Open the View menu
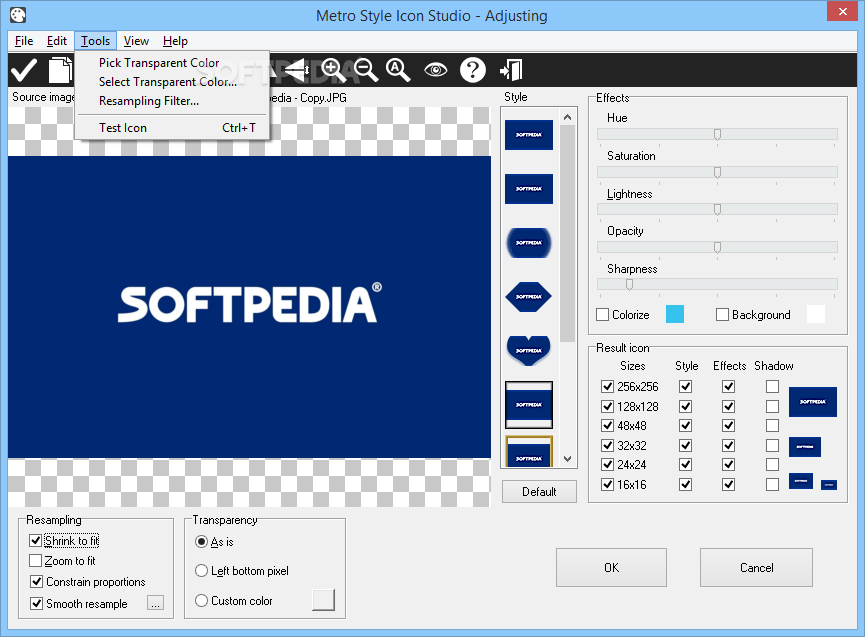Viewport: 865px width, 637px height. pos(136,41)
